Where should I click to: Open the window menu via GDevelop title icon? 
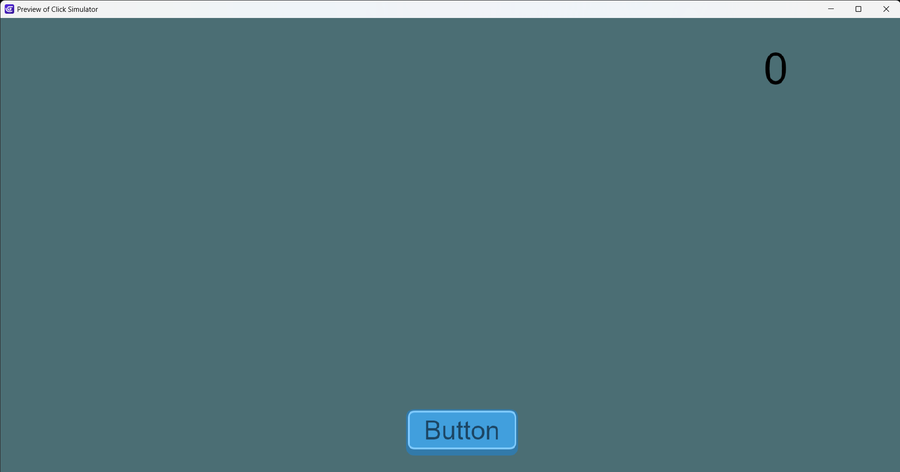tap(9, 9)
